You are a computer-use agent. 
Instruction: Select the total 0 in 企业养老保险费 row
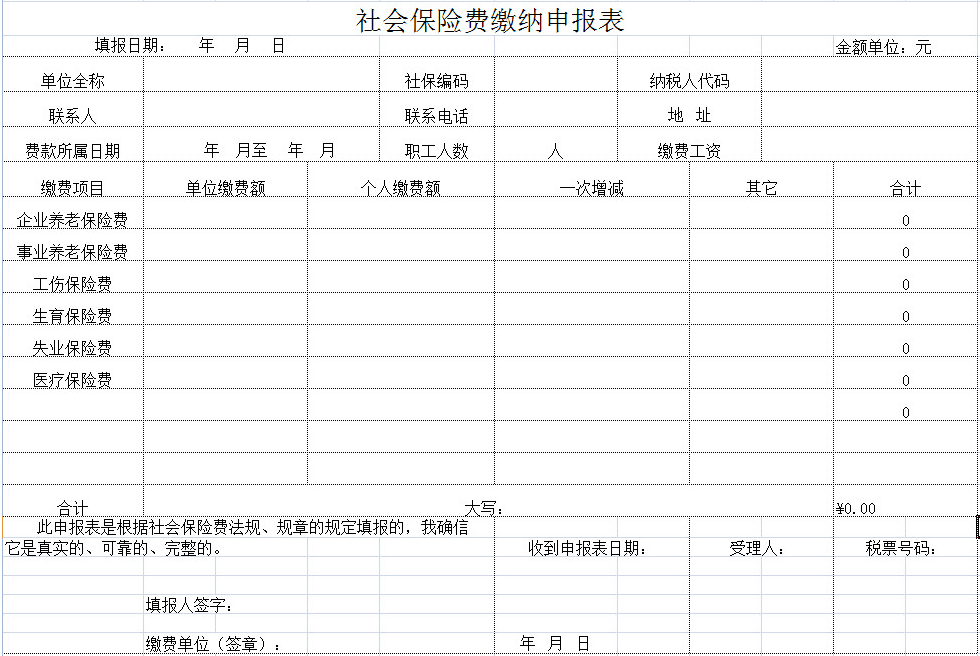[905, 221]
